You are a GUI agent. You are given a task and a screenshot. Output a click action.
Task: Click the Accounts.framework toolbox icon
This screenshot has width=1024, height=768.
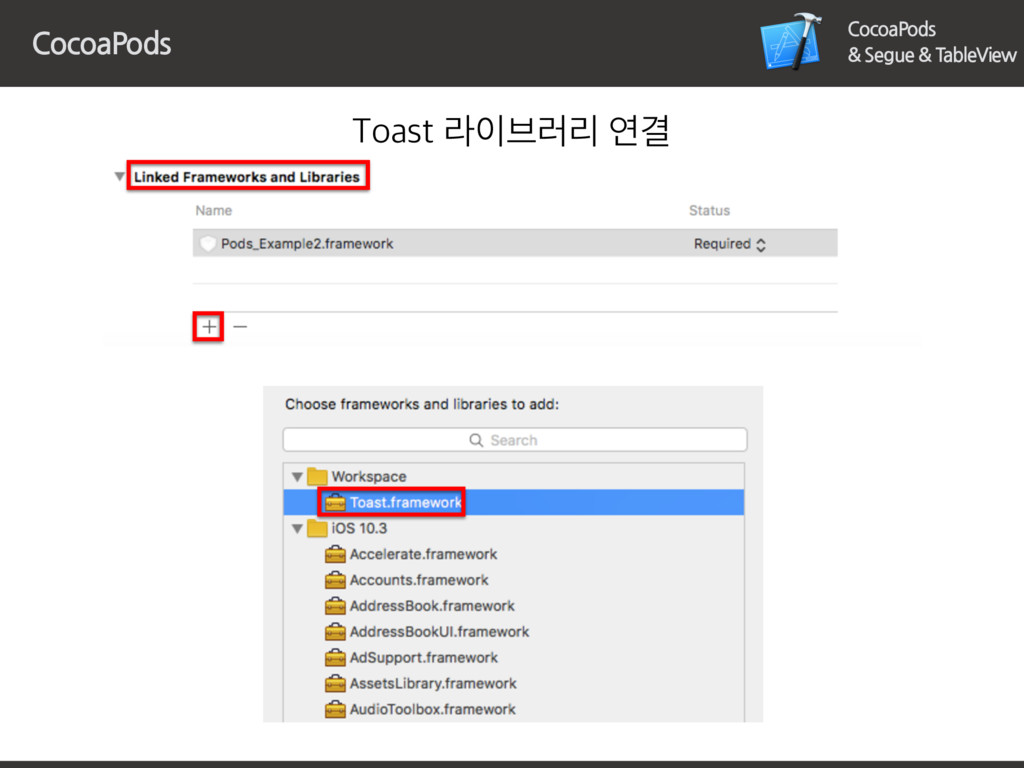click(335, 580)
